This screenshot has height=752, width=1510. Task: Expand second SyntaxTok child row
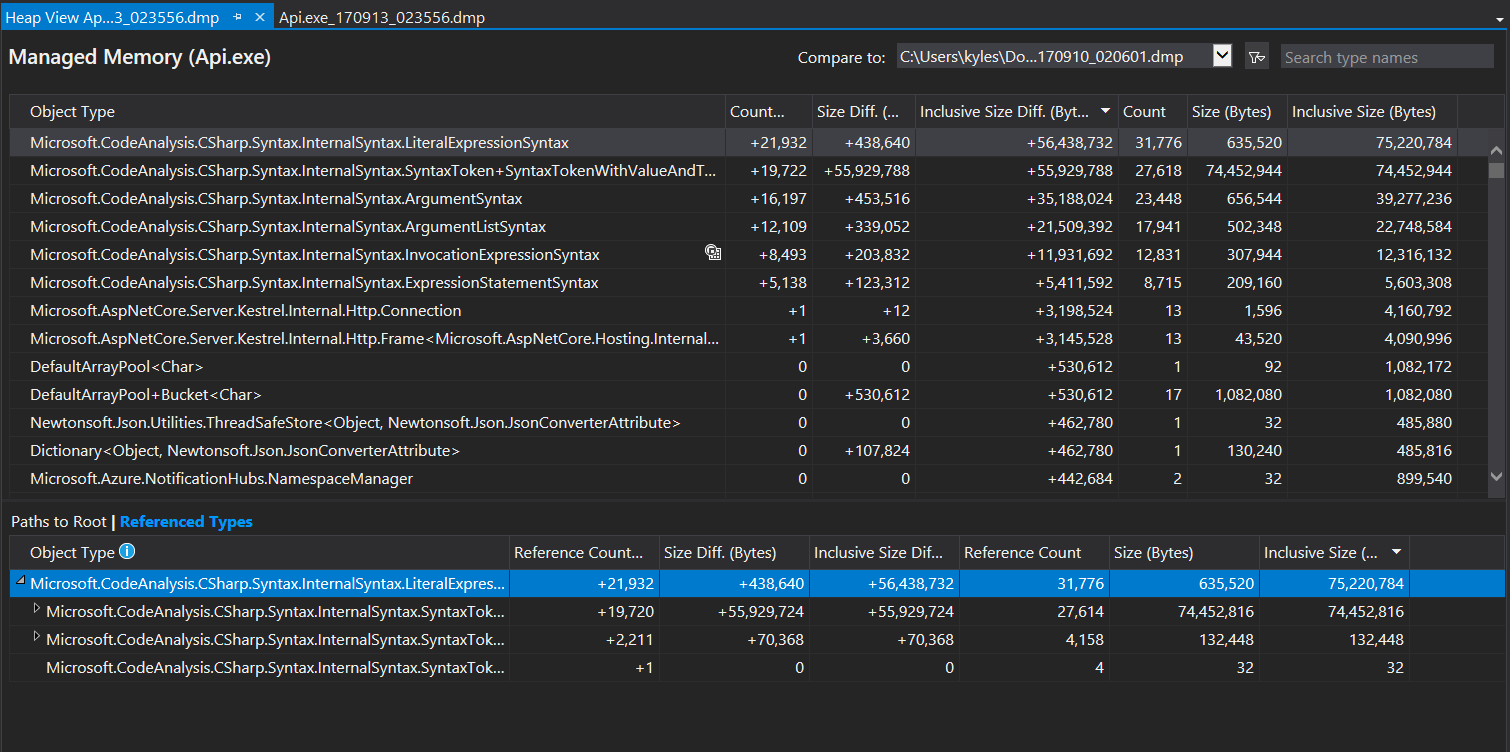tap(37, 636)
